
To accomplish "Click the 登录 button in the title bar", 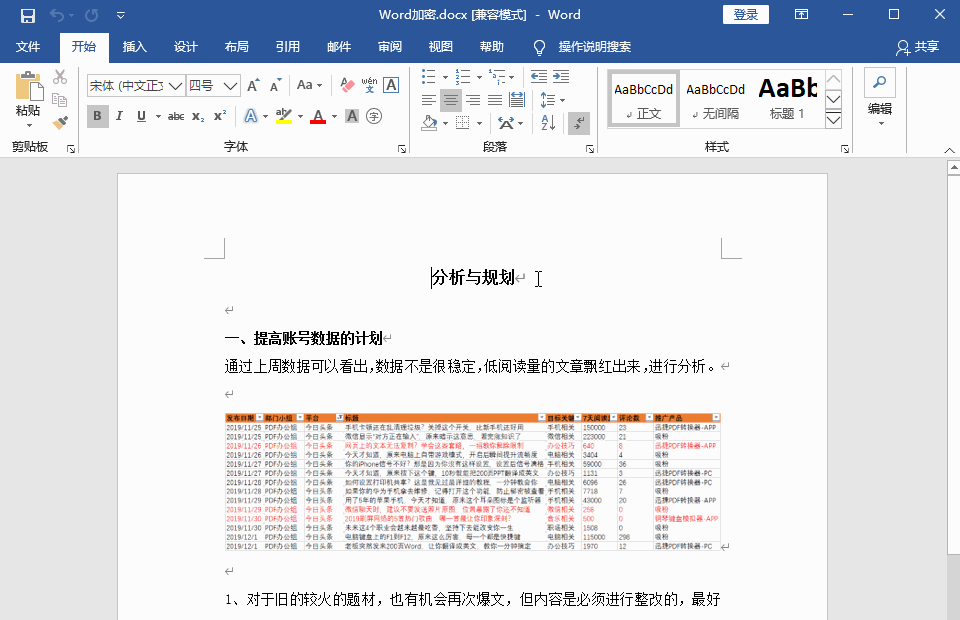I will pyautogui.click(x=745, y=14).
